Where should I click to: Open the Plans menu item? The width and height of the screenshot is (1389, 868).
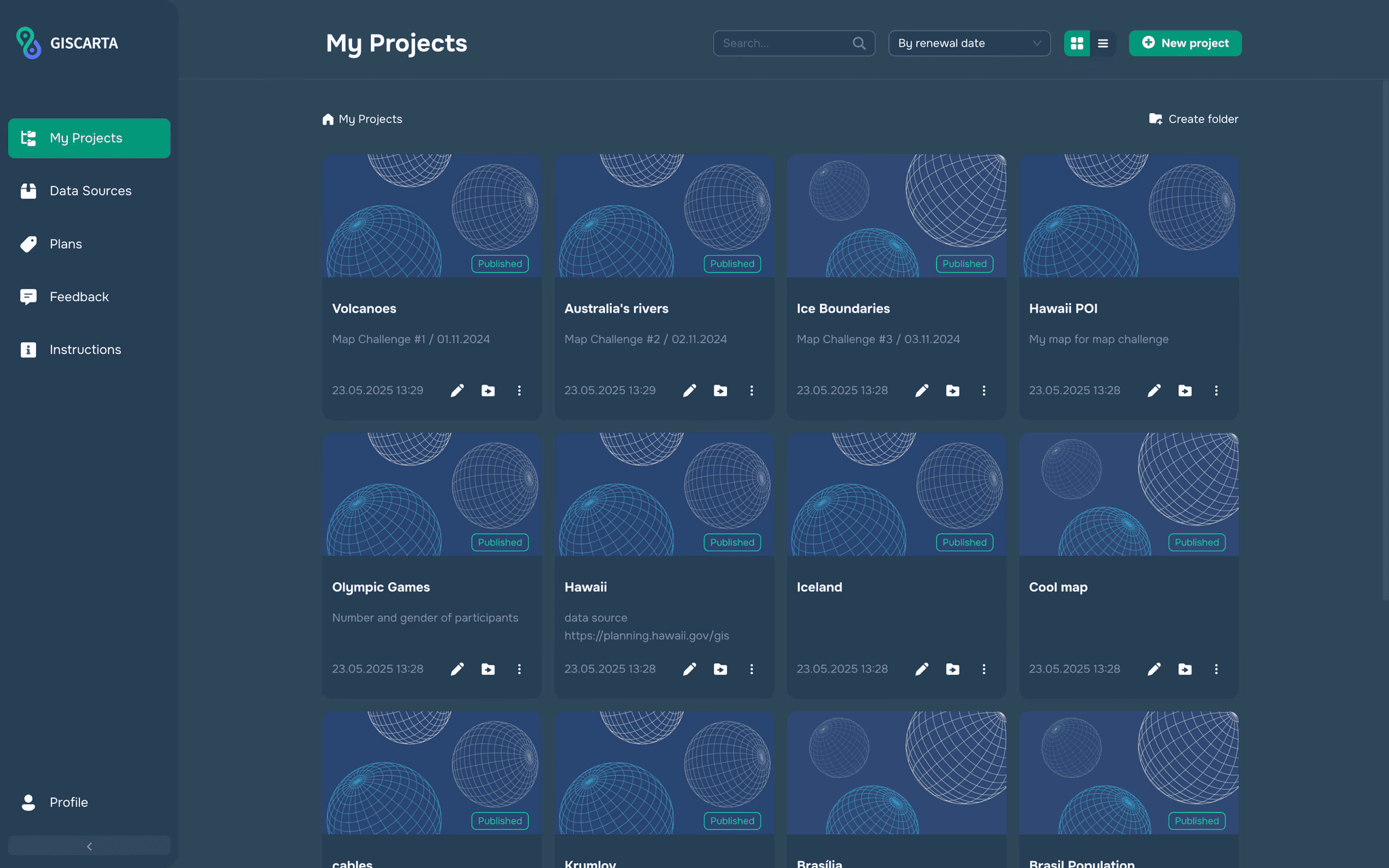pyautogui.click(x=65, y=244)
